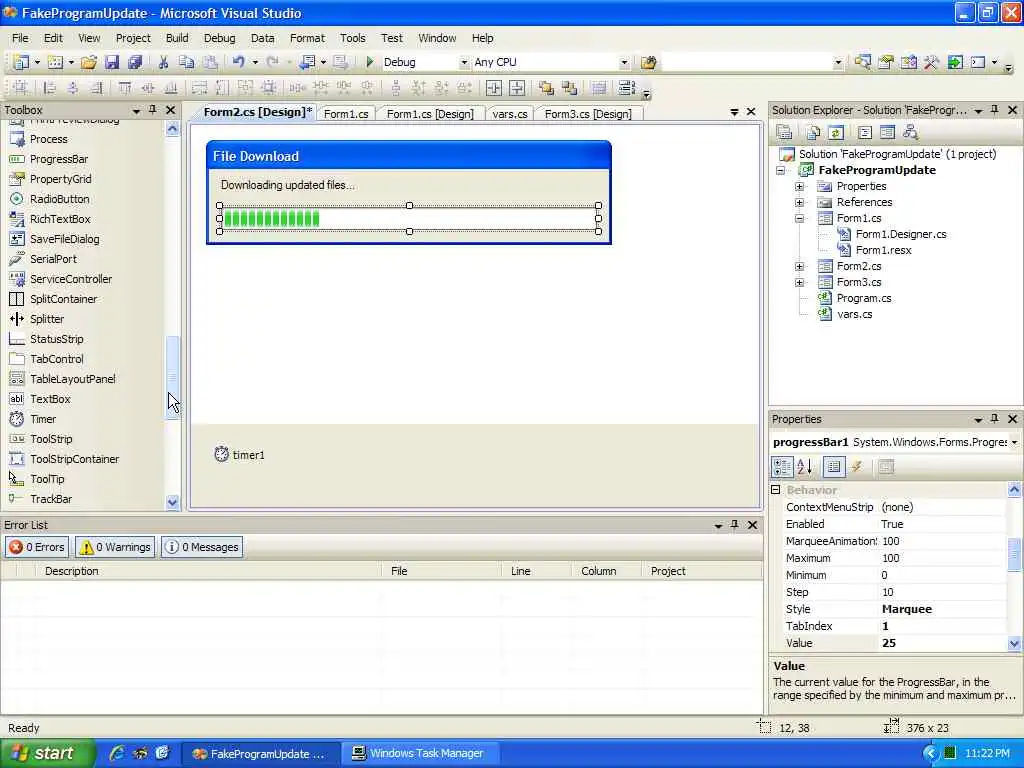Toggle auto-hide pin on Solution Explorer
1024x768 pixels.
pyautogui.click(x=995, y=110)
